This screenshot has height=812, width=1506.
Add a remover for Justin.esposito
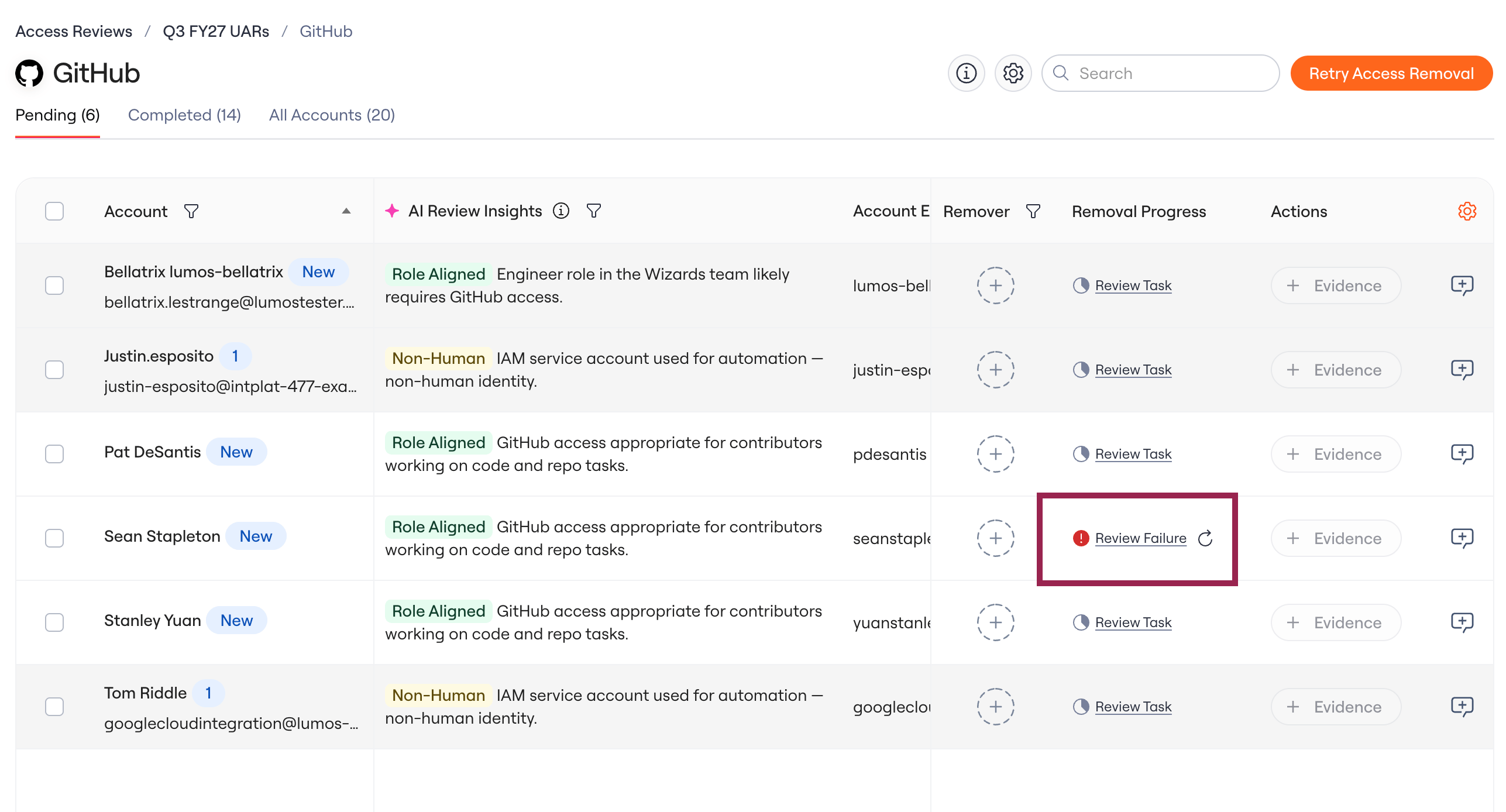[x=995, y=370]
